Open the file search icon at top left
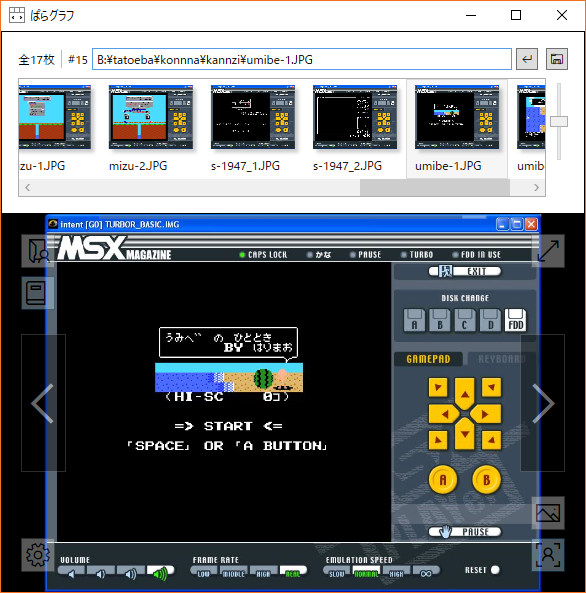Viewport: 586px width, 593px height. coord(37,251)
